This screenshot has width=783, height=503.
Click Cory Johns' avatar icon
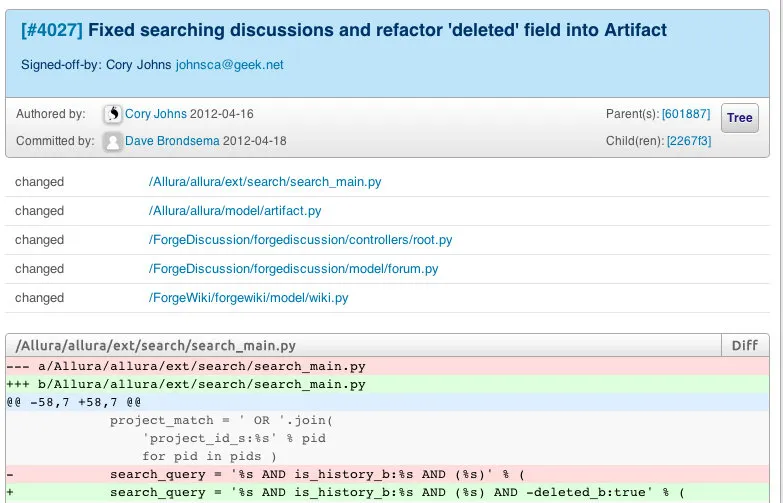(x=113, y=115)
